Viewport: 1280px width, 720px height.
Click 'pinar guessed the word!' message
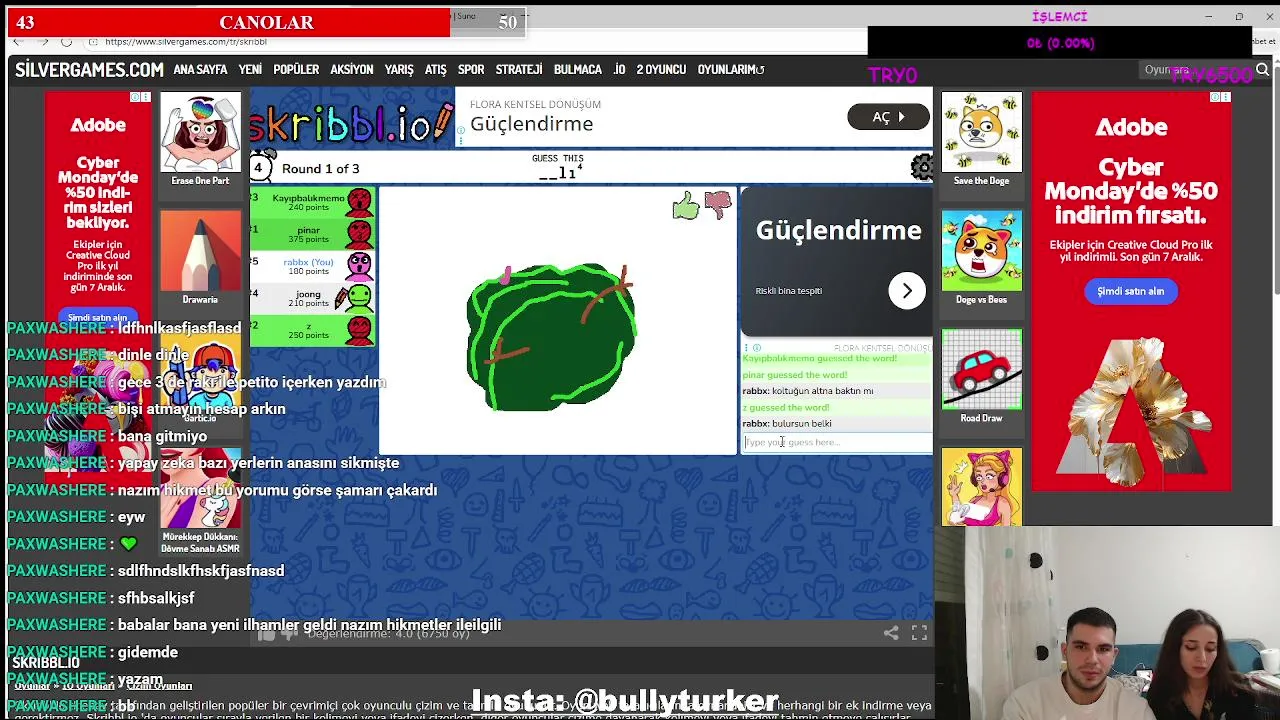pos(794,375)
